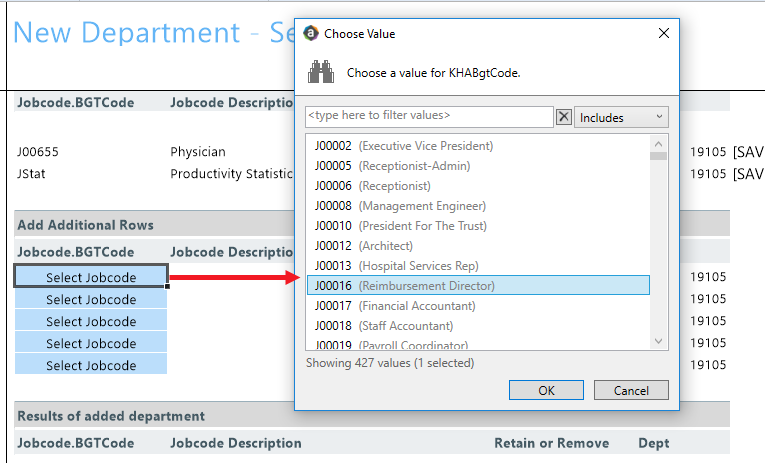Screen dimensions: 765x463
Task: Select J00002 Executive Vice President
Action: tap(403, 146)
